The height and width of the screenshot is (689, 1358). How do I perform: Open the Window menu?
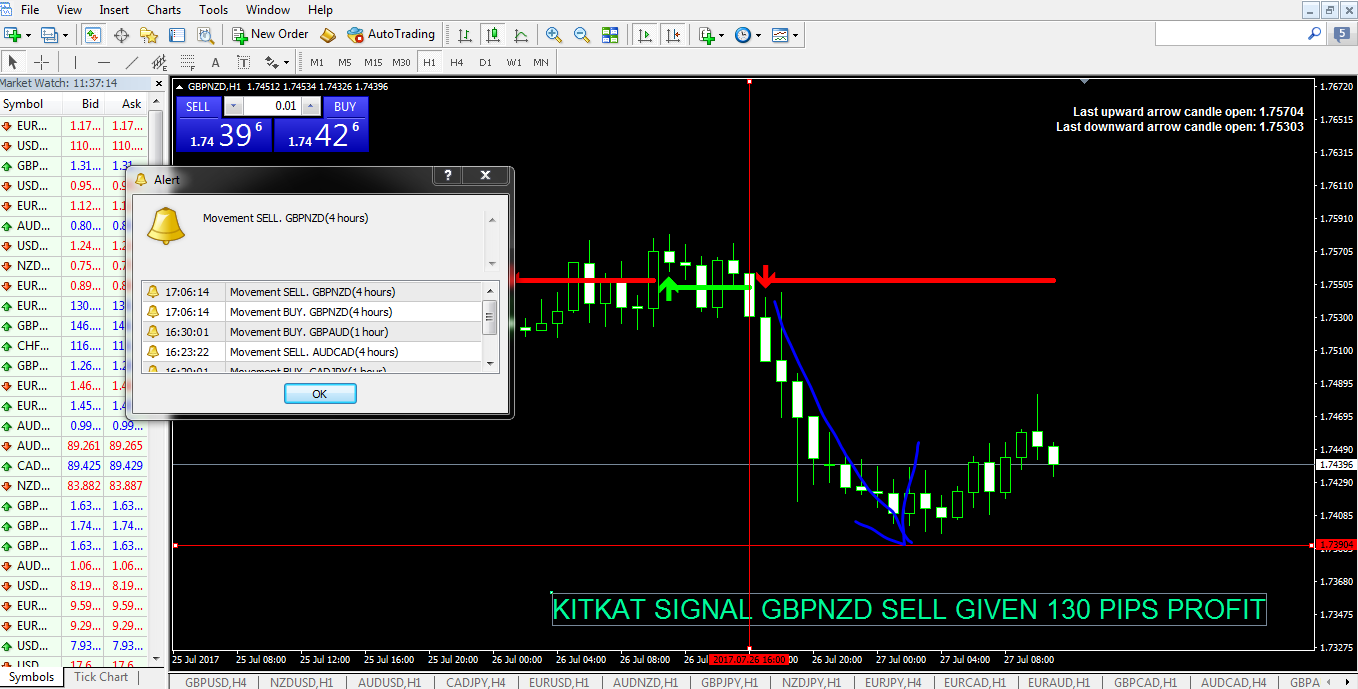(x=268, y=9)
